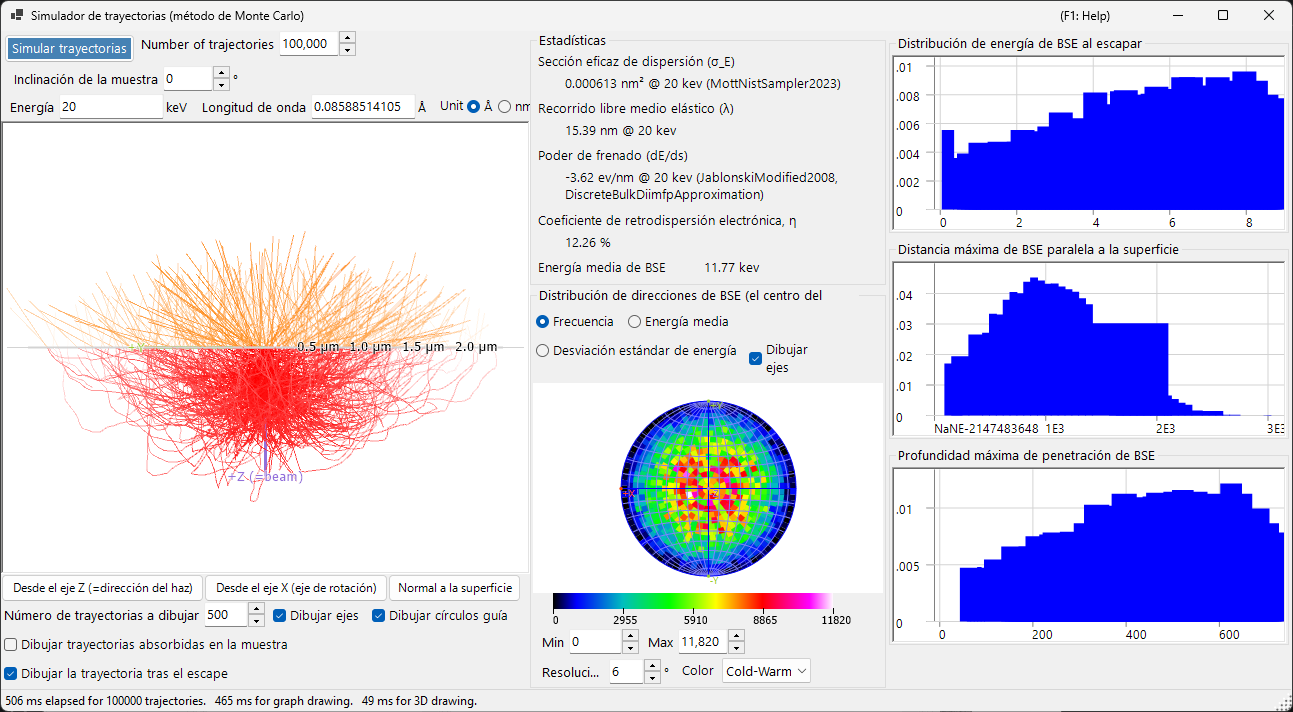The width and height of the screenshot is (1293, 712).
Task: Click the F1: Help title bar text
Action: tap(1084, 16)
